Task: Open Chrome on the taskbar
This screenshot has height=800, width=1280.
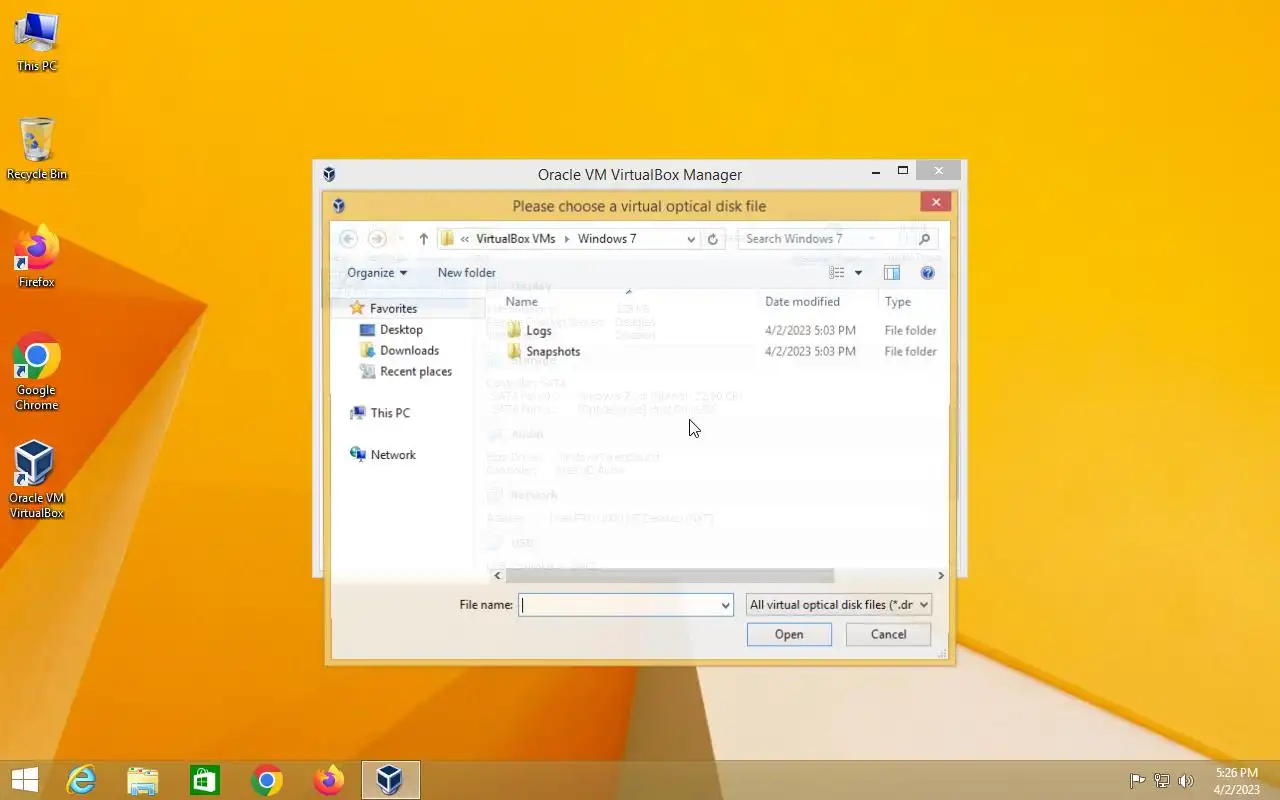Action: click(x=267, y=780)
